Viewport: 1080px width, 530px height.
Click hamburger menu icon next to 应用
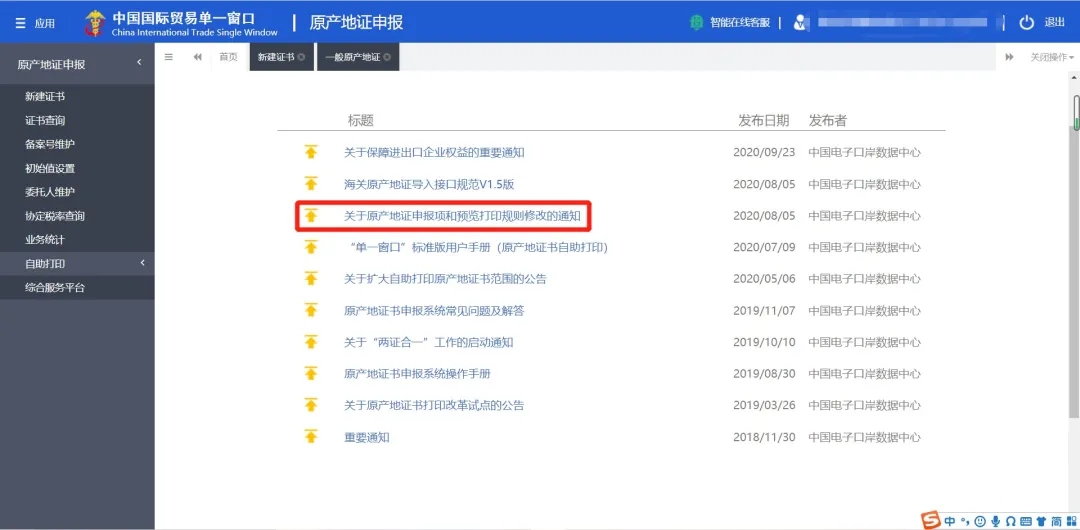20,23
